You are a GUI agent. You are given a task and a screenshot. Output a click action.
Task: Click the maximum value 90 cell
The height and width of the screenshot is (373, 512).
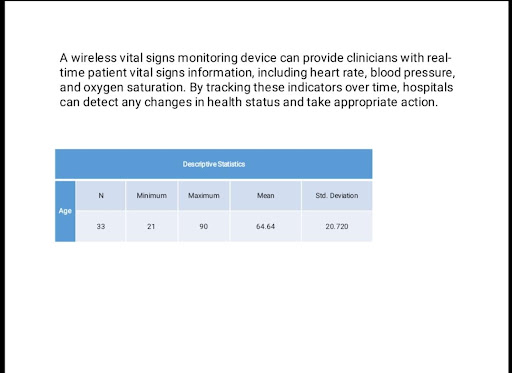coord(204,226)
